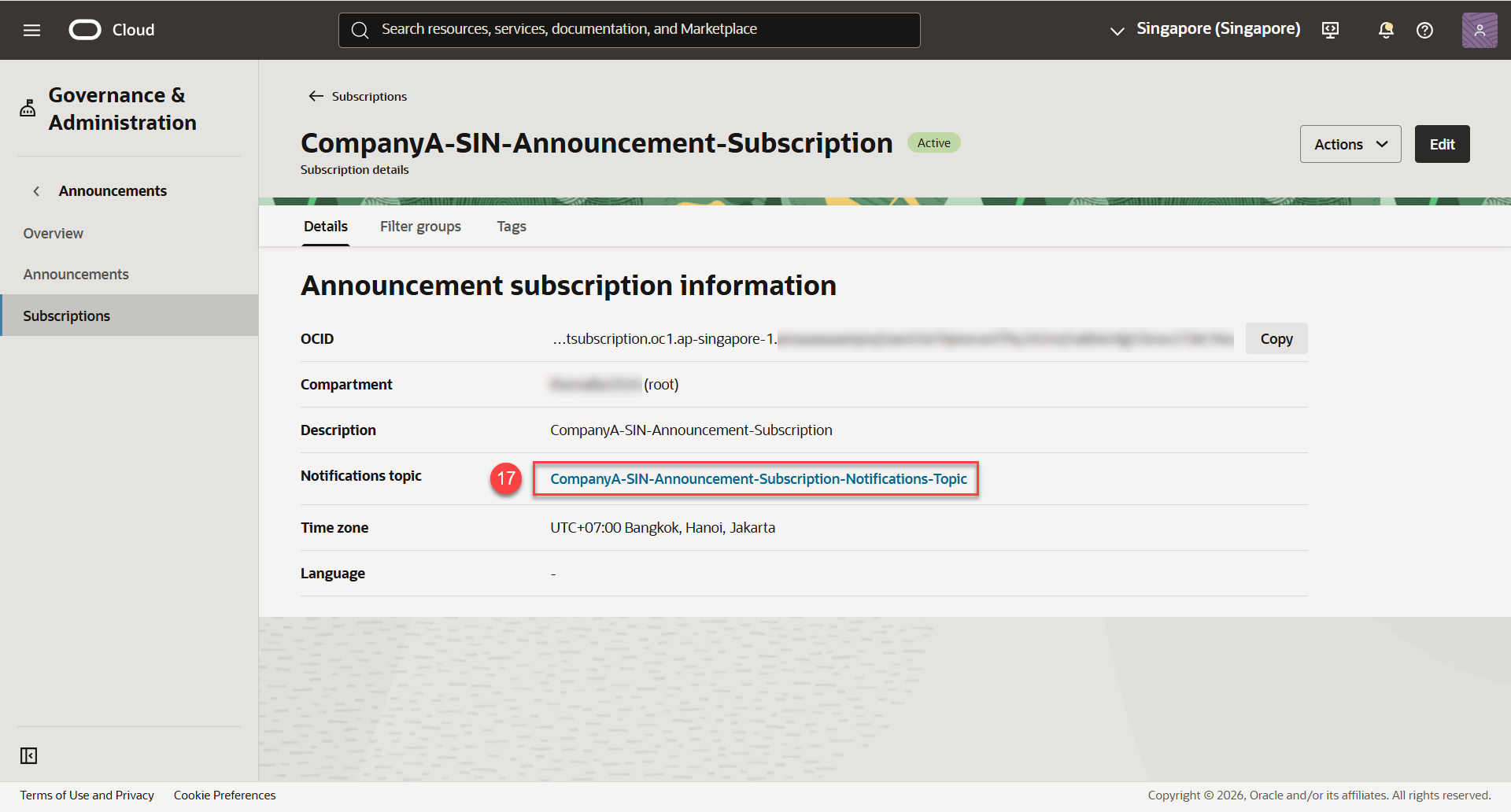Click the Language field label
Viewport: 1511px width, 812px height.
coord(333,574)
